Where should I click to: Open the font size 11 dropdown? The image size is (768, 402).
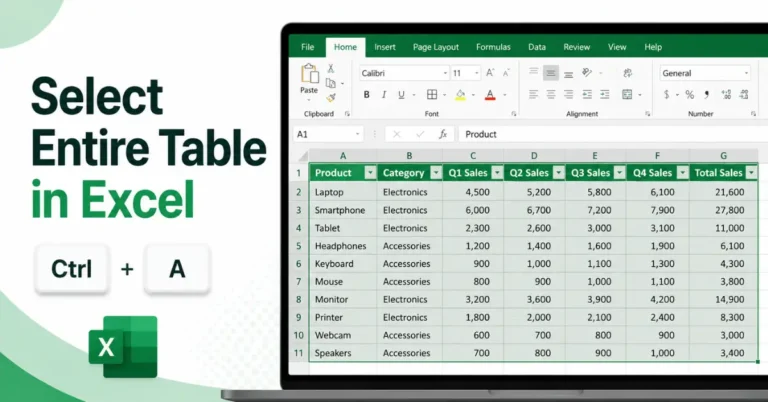click(x=477, y=73)
